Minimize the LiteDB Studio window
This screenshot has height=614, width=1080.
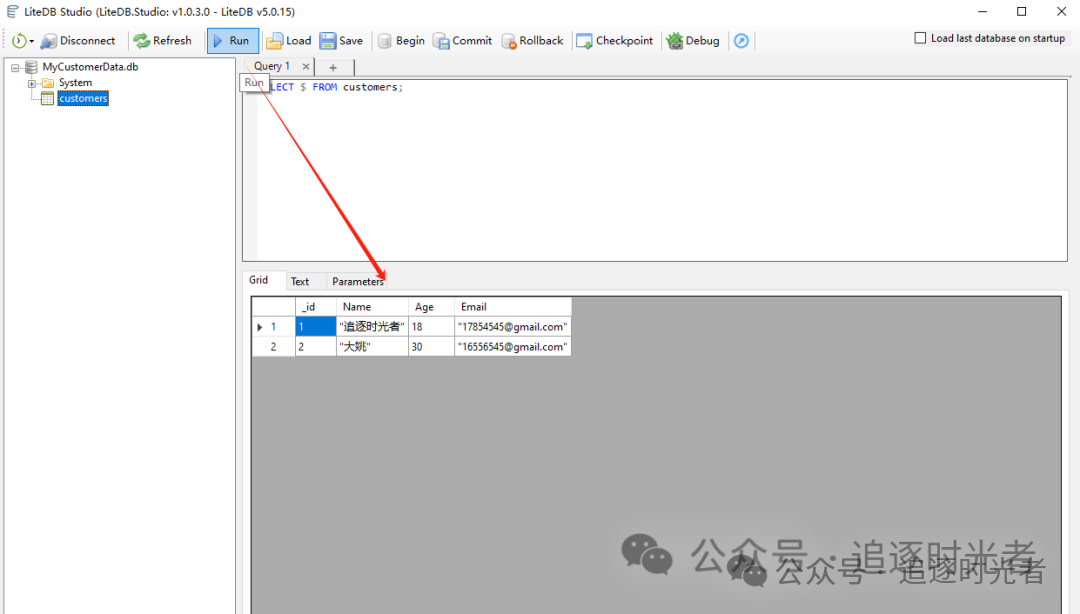pos(982,12)
